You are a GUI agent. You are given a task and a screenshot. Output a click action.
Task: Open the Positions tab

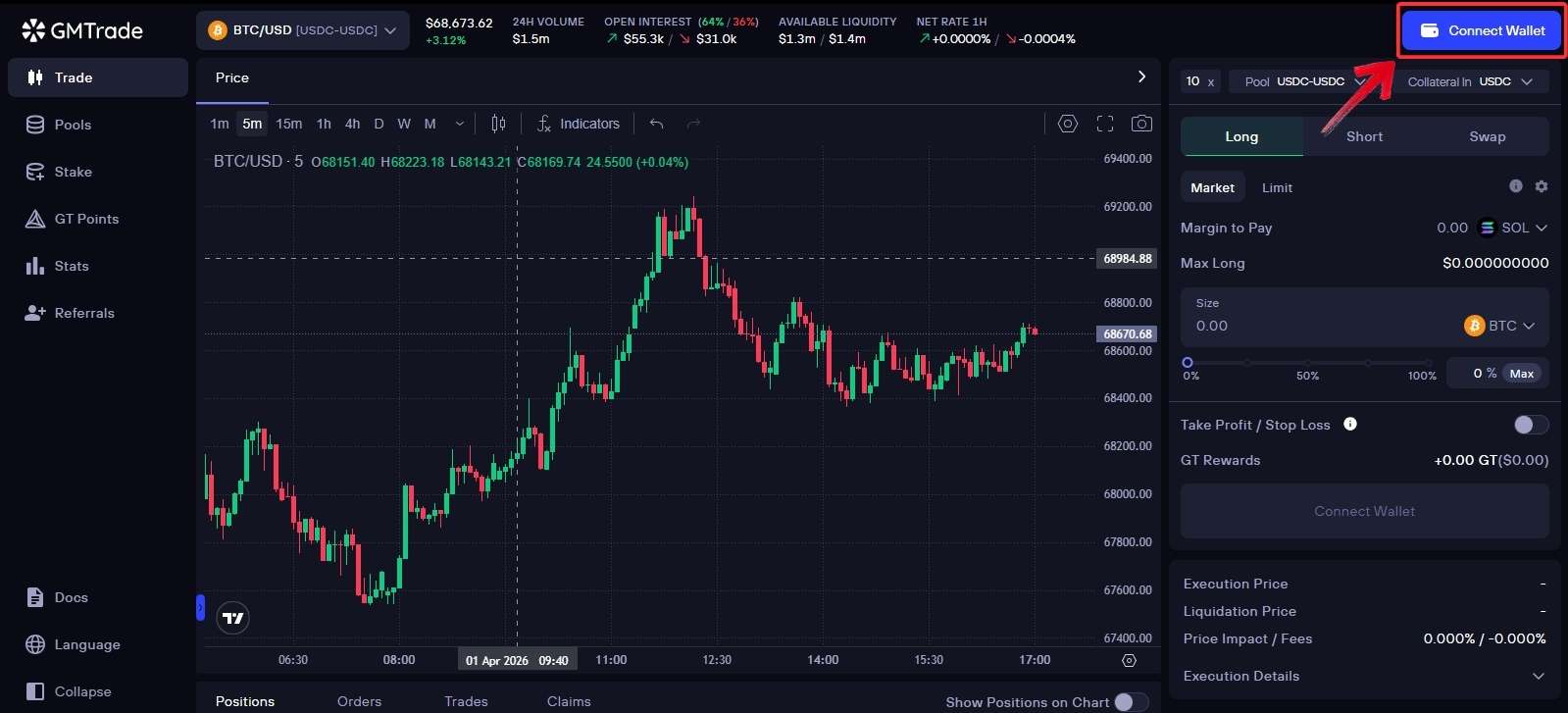click(x=245, y=701)
